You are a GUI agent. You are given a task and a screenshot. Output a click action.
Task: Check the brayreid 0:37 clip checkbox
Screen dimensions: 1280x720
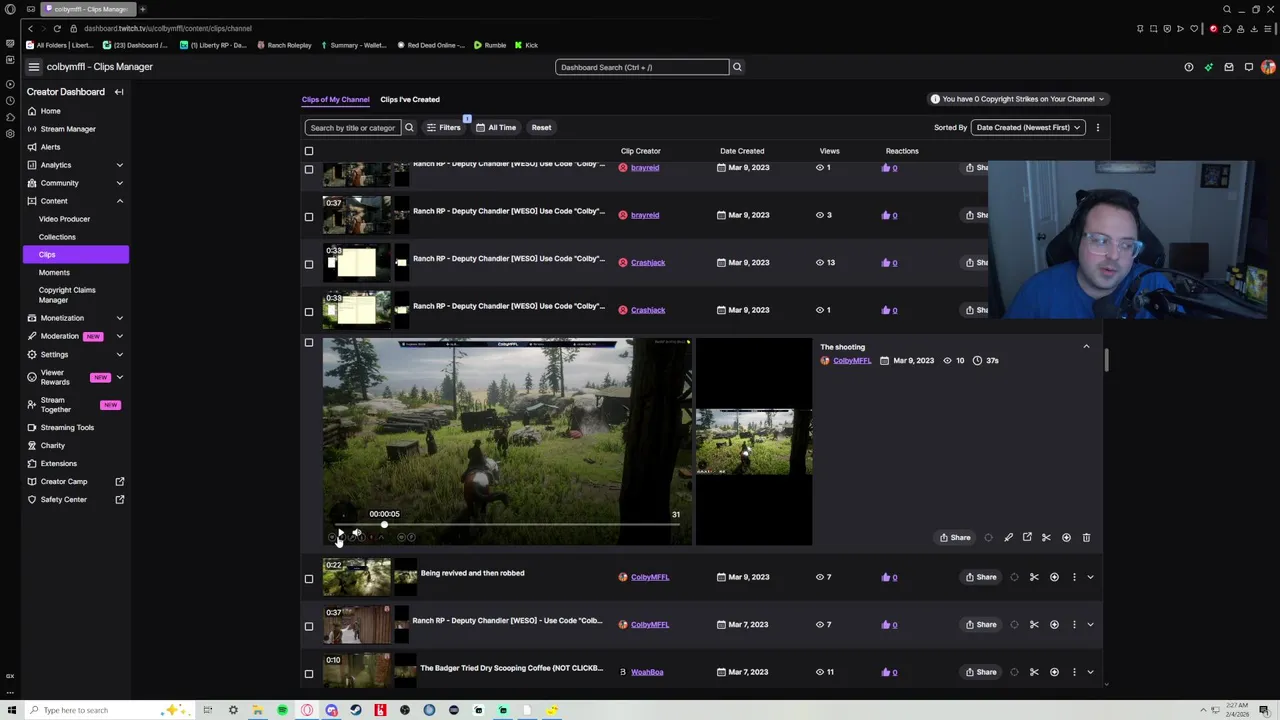tap(309, 216)
